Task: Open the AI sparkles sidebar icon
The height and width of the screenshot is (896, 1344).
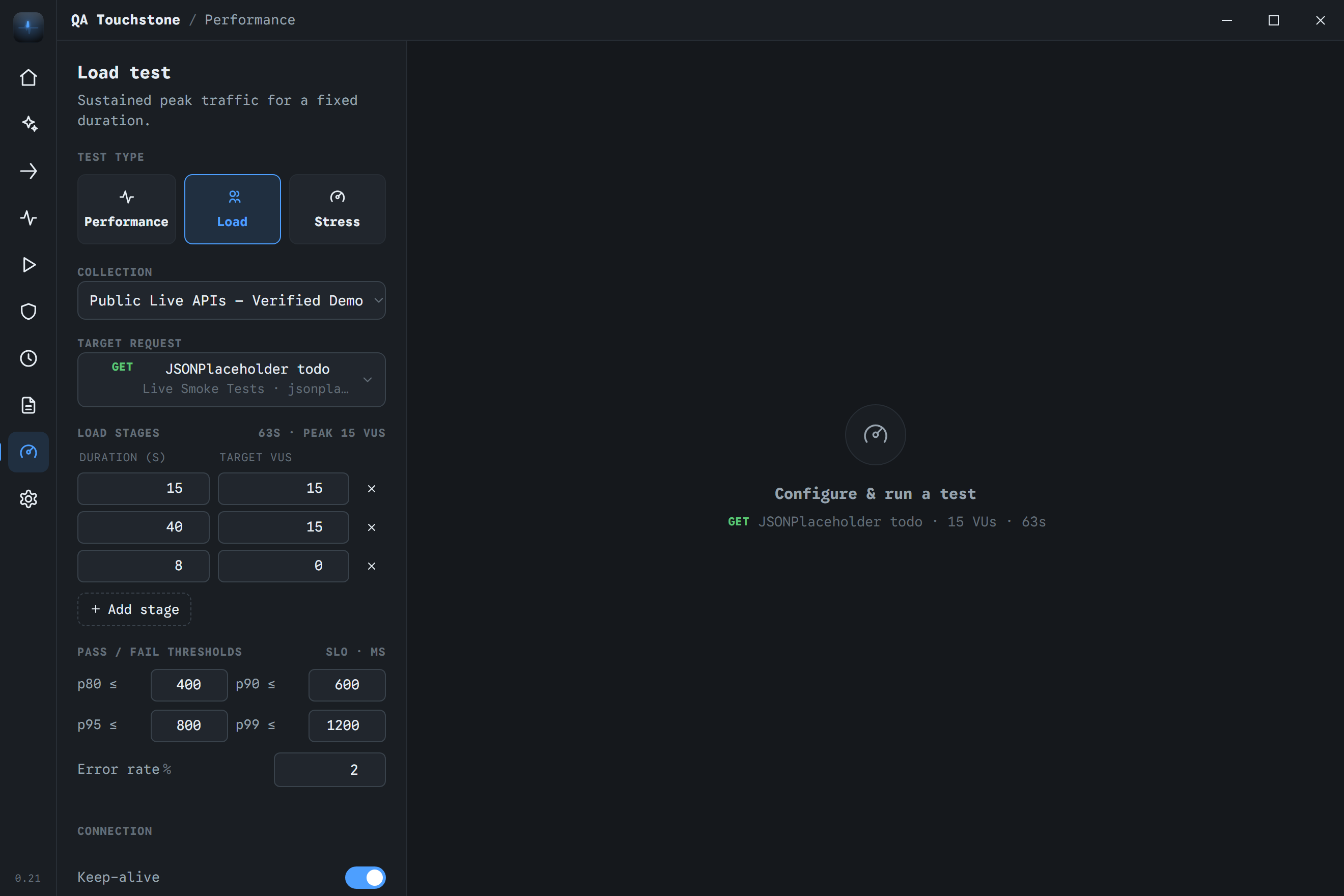Action: coord(28,124)
